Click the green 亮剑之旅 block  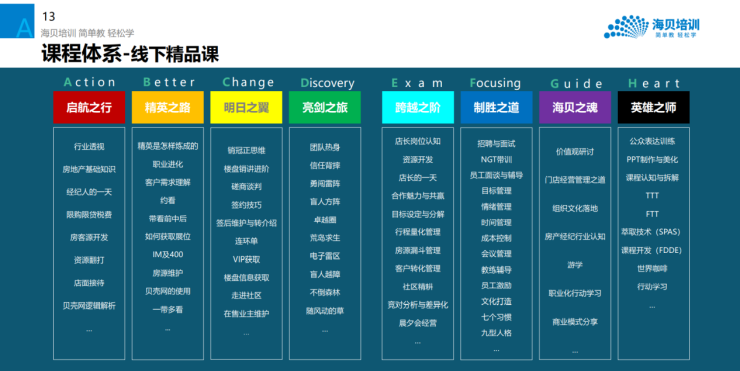pos(325,108)
